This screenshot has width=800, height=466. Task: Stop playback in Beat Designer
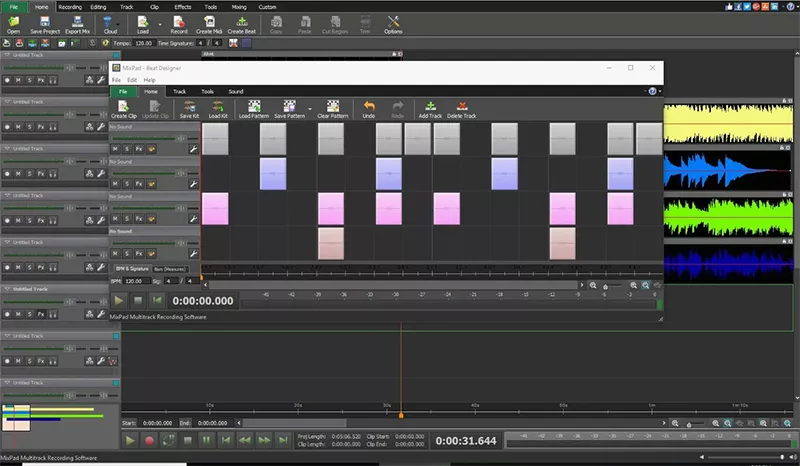click(138, 301)
